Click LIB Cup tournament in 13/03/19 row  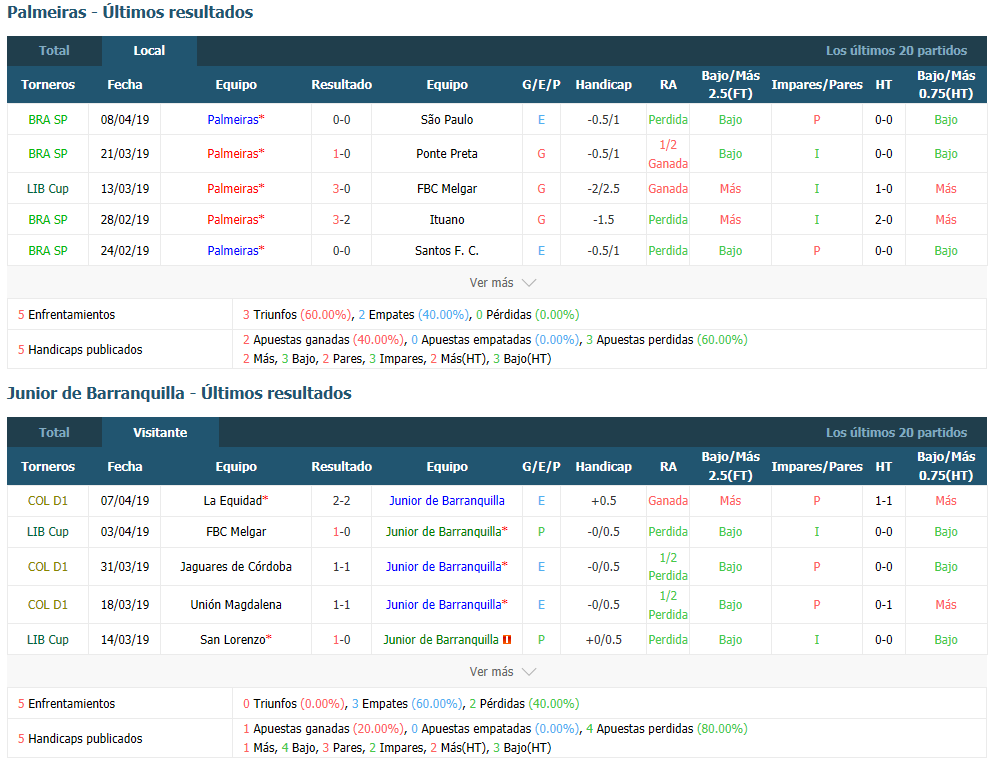(x=48, y=188)
